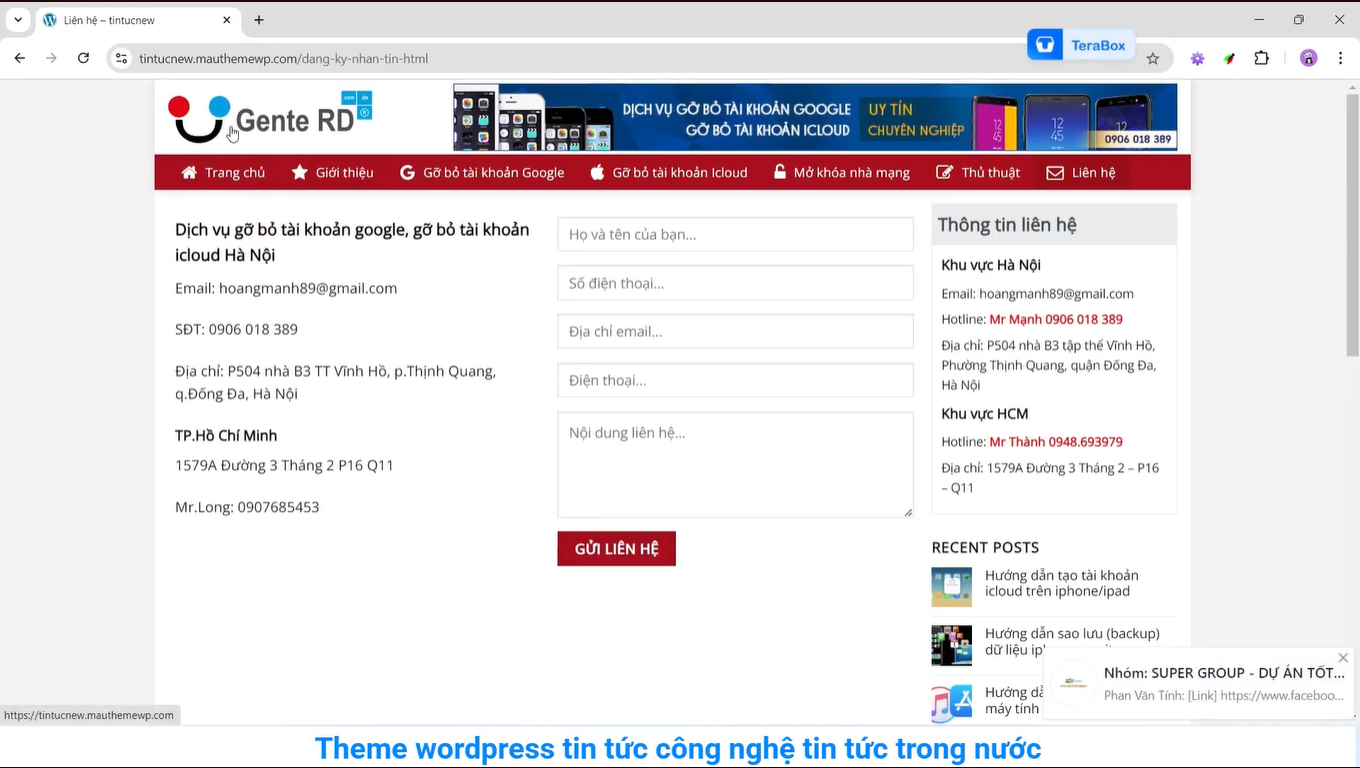Open Gỡ bỏ tài khoản Icloud menu
1360x768 pixels.
click(x=669, y=172)
